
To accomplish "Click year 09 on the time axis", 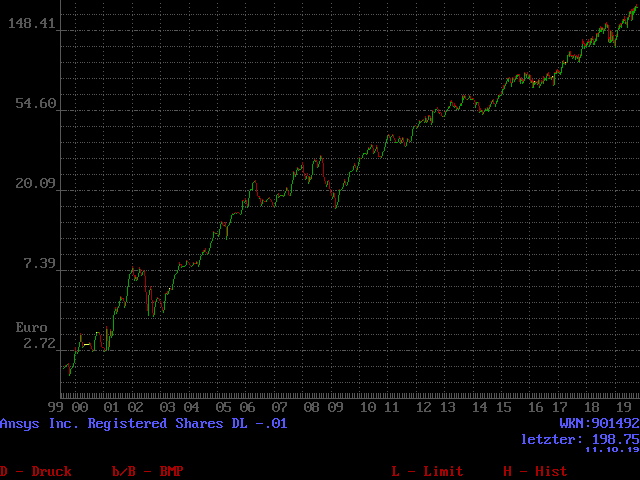I will pos(335,407).
